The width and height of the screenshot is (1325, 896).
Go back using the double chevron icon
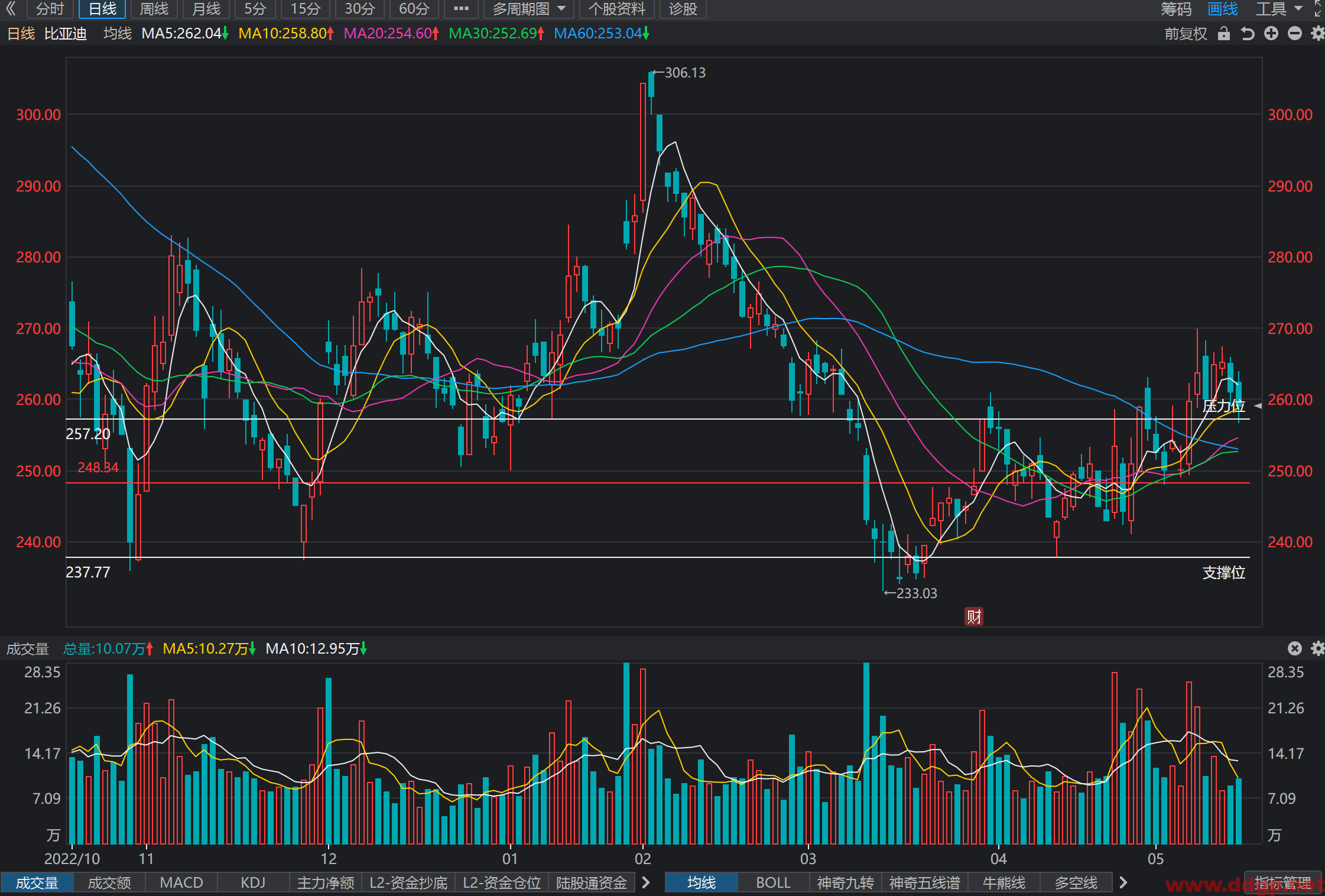pyautogui.click(x=11, y=9)
